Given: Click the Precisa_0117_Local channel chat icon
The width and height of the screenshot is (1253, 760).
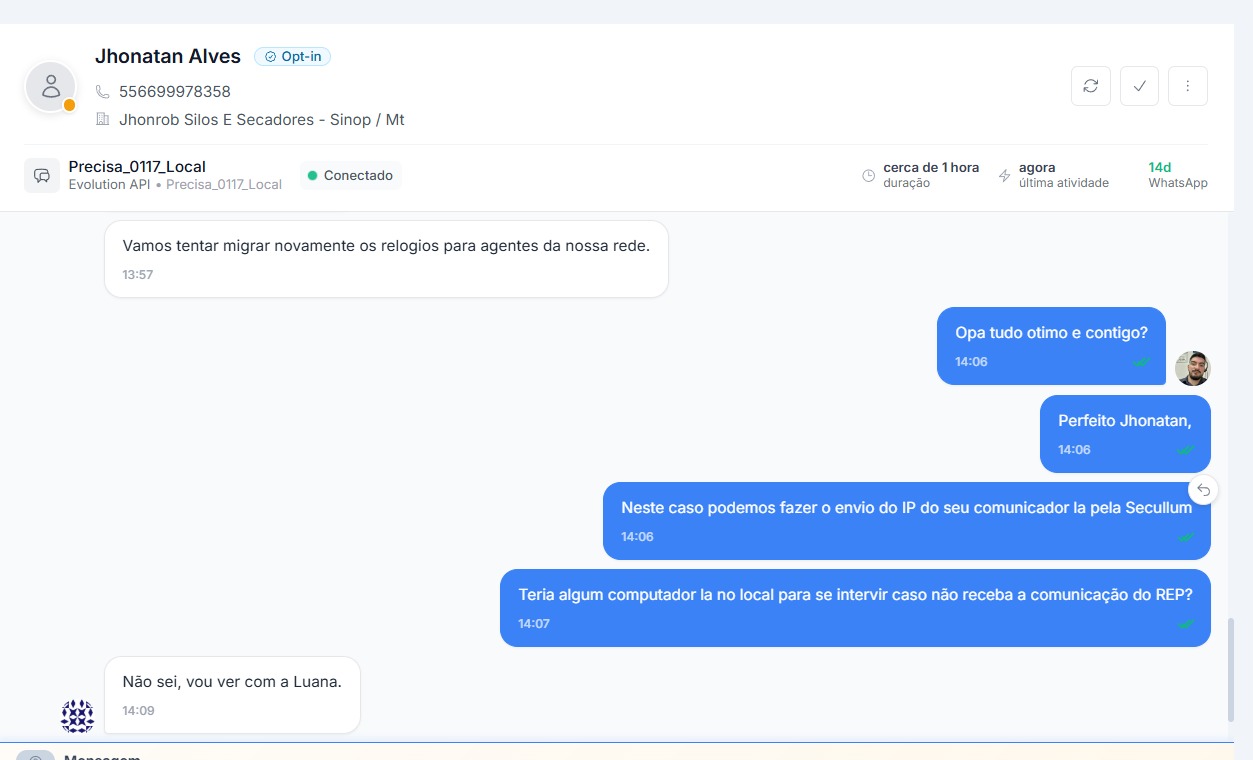Looking at the screenshot, I should [x=42, y=175].
